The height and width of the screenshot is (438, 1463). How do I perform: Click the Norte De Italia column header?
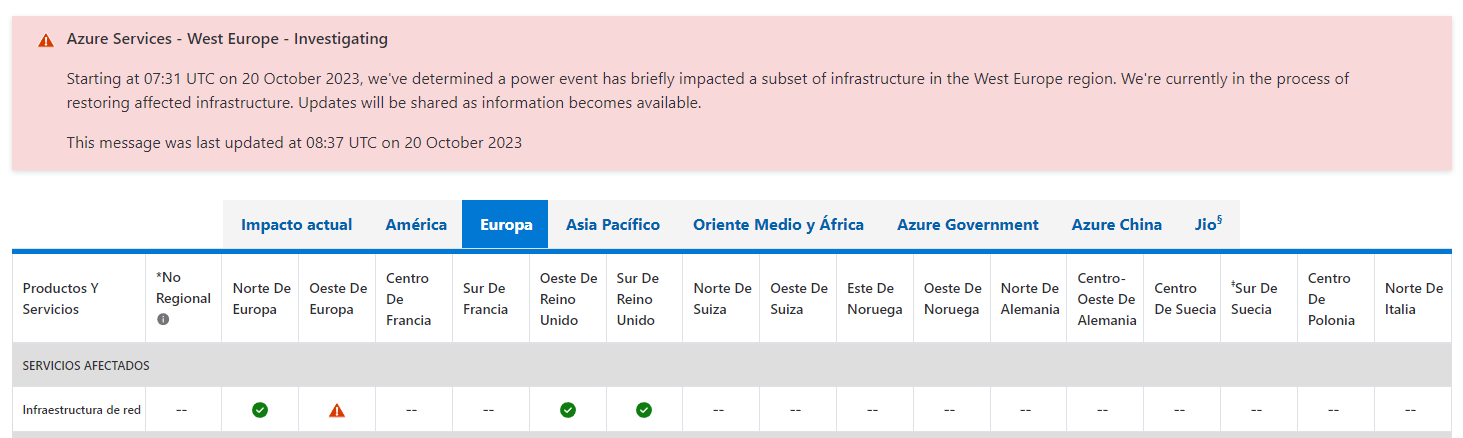(x=1412, y=299)
